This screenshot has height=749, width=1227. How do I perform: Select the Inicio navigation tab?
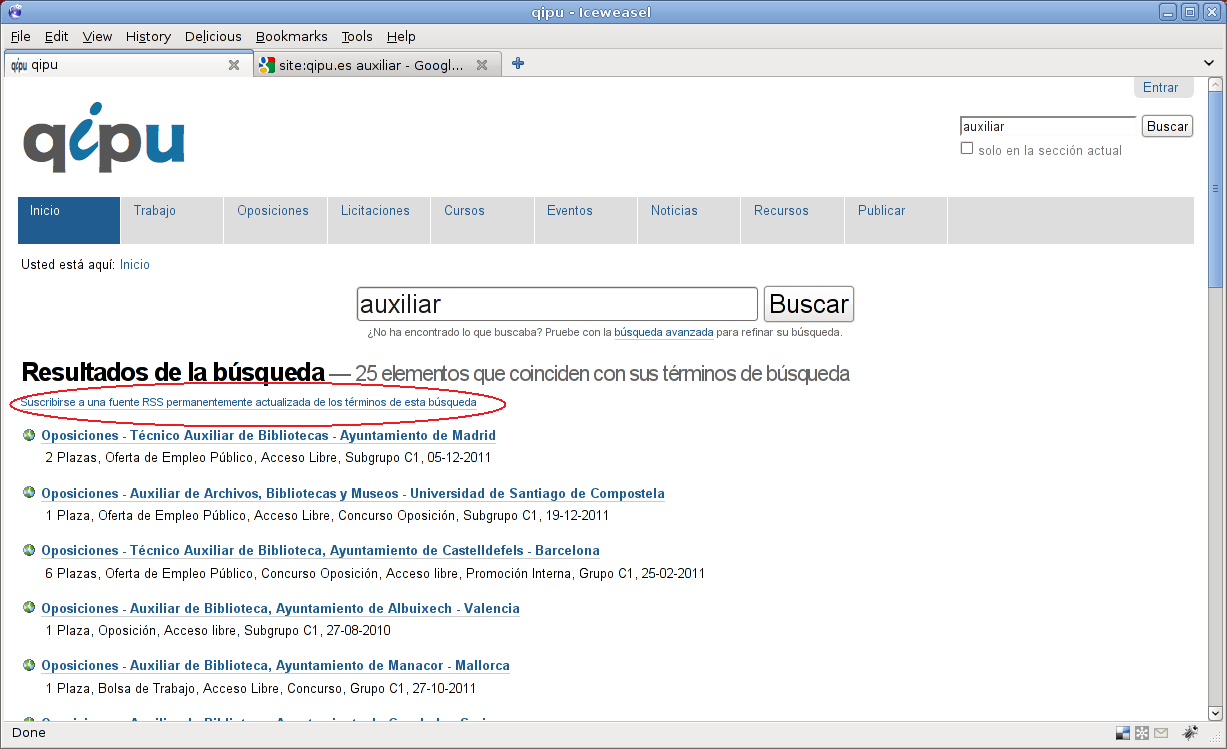(69, 220)
